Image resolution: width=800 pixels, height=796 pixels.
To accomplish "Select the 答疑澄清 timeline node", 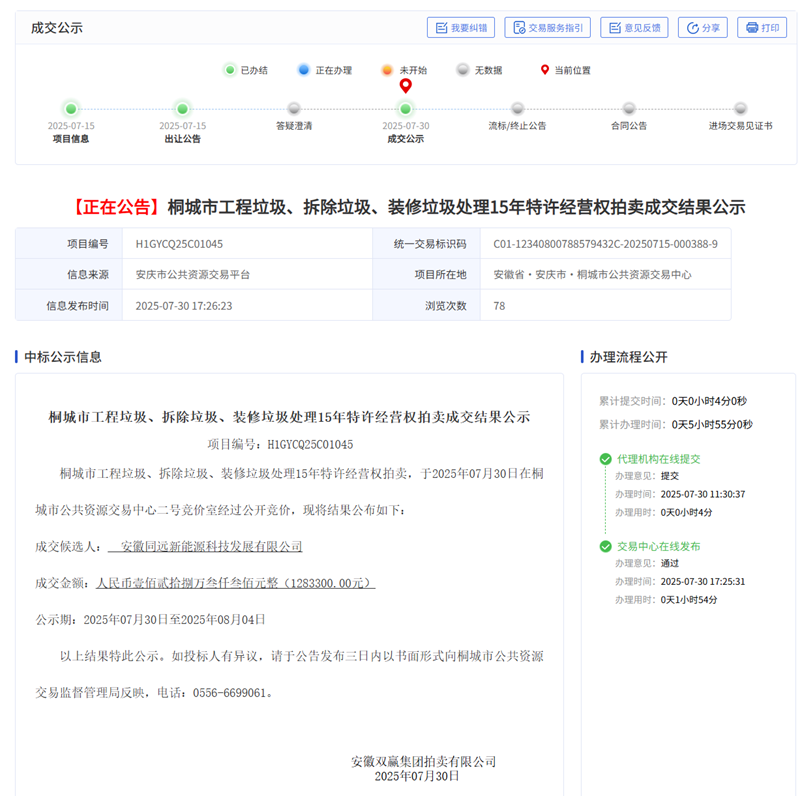I will point(294,108).
